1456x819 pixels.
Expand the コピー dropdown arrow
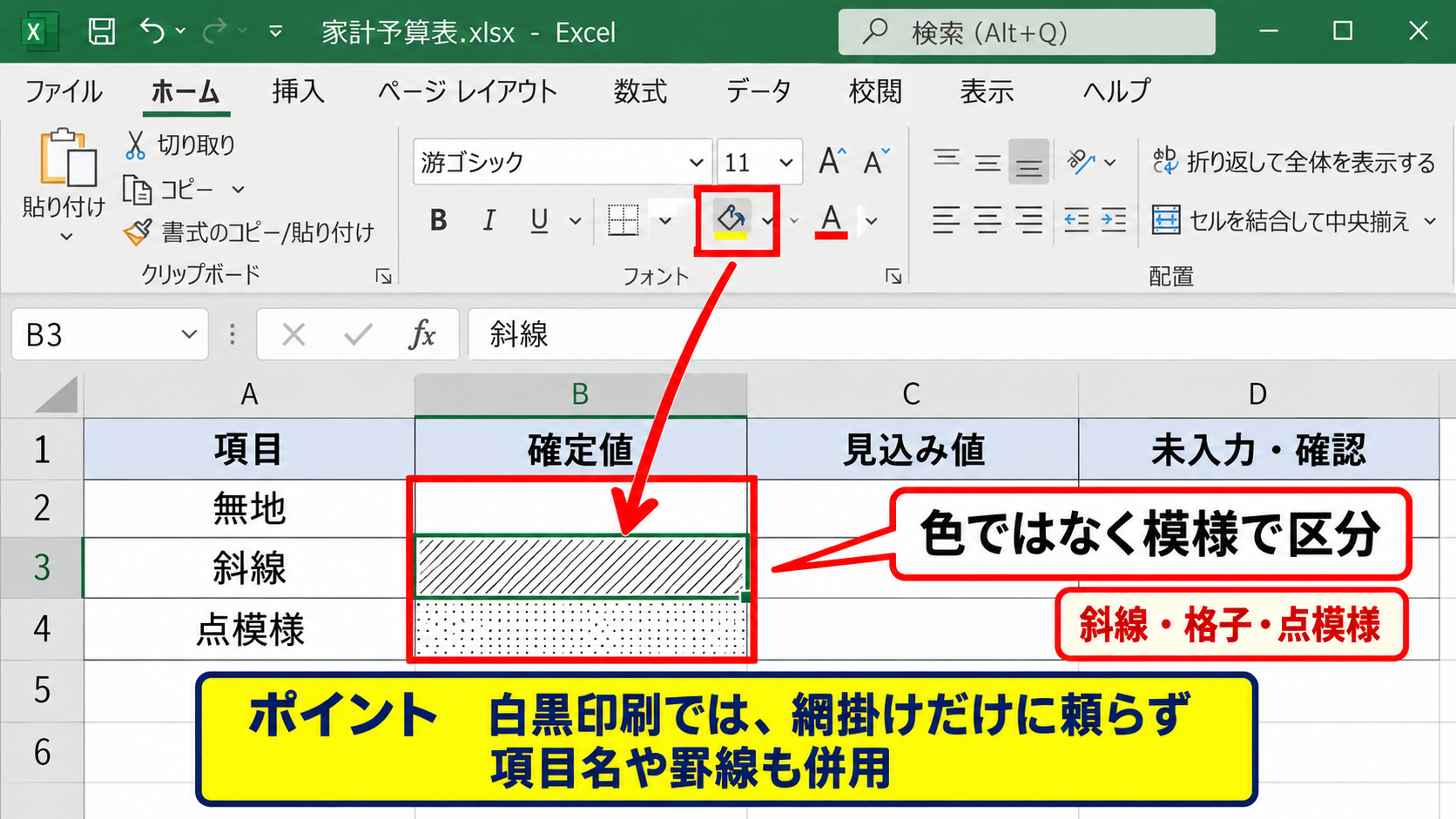point(238,189)
